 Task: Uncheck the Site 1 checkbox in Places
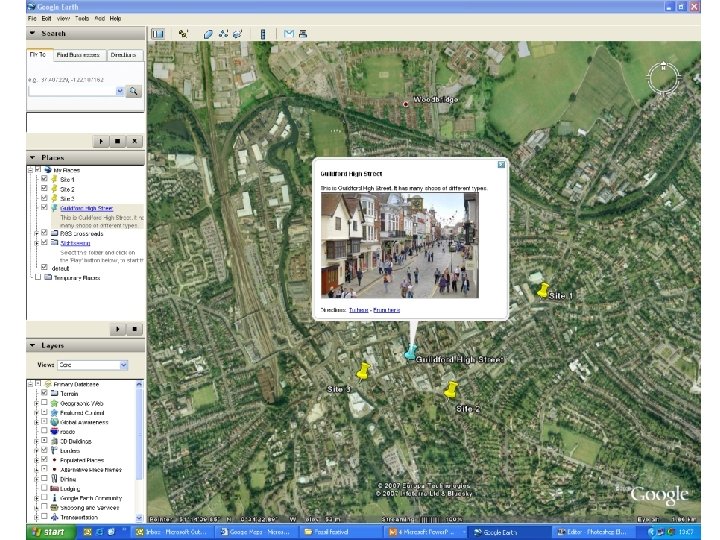[x=45, y=179]
